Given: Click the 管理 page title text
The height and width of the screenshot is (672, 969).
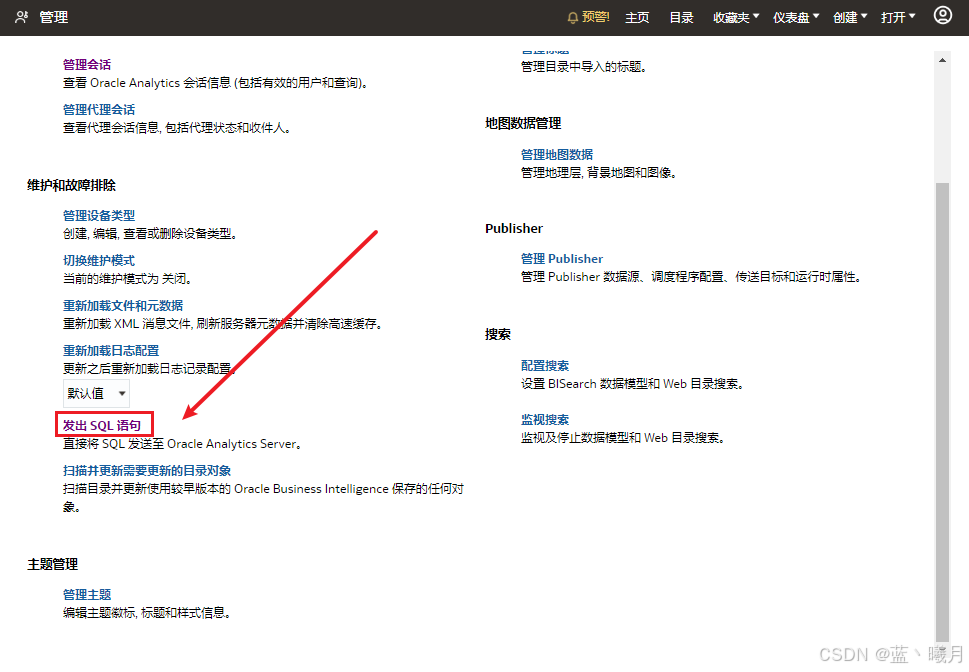Looking at the screenshot, I should (54, 17).
